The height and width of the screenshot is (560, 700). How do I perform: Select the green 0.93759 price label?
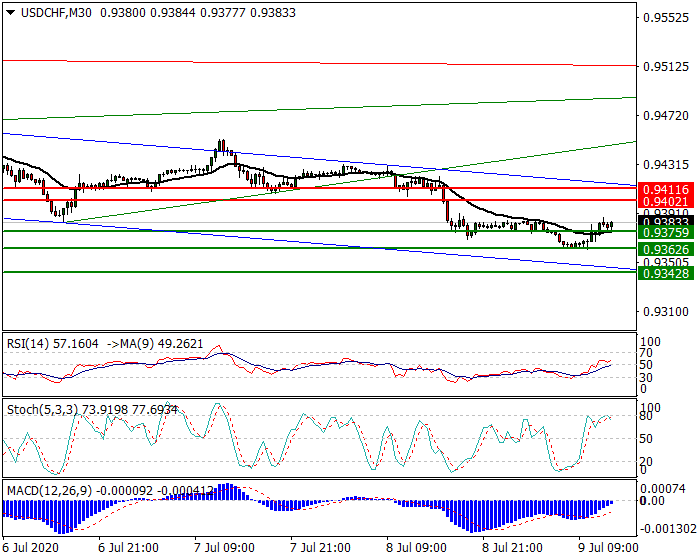[666, 232]
